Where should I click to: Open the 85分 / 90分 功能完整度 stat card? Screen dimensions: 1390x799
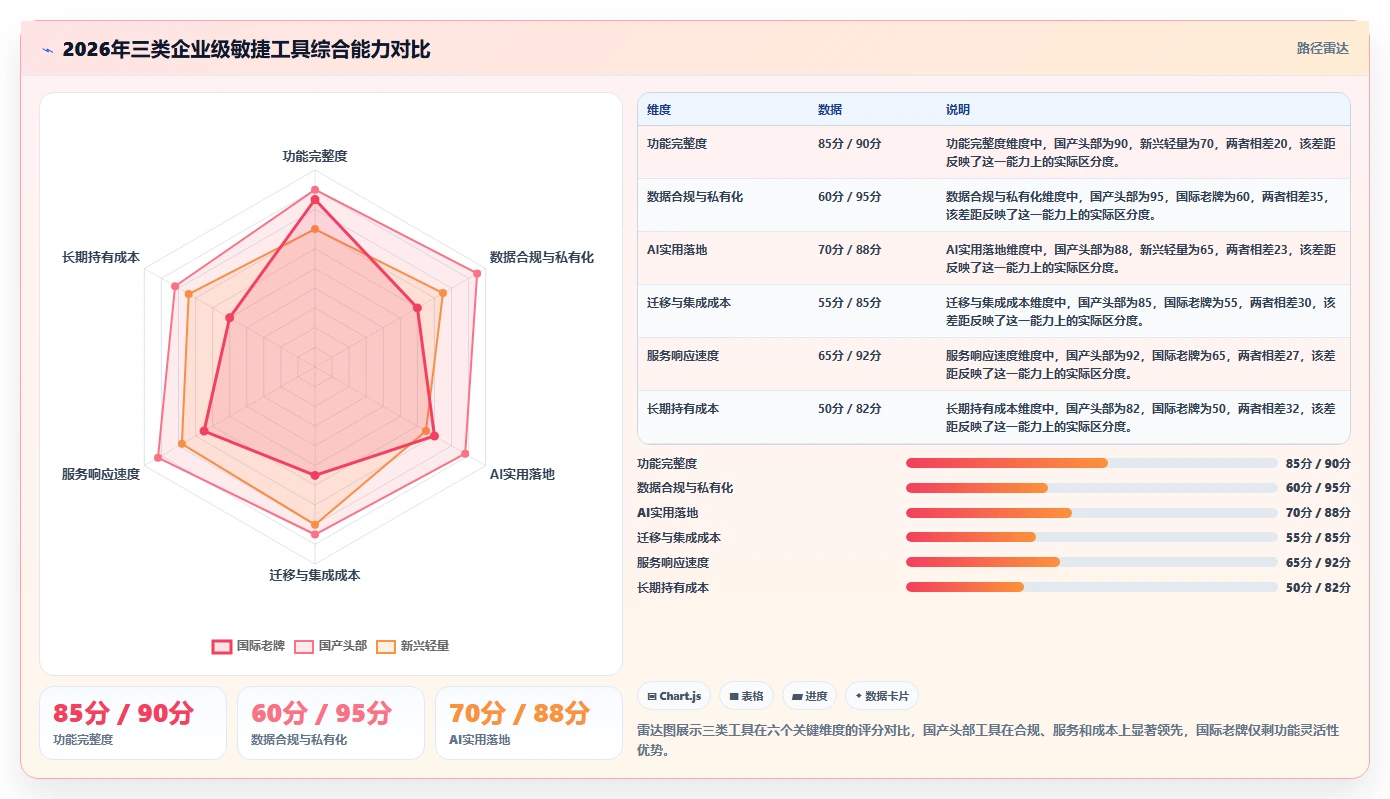133,723
